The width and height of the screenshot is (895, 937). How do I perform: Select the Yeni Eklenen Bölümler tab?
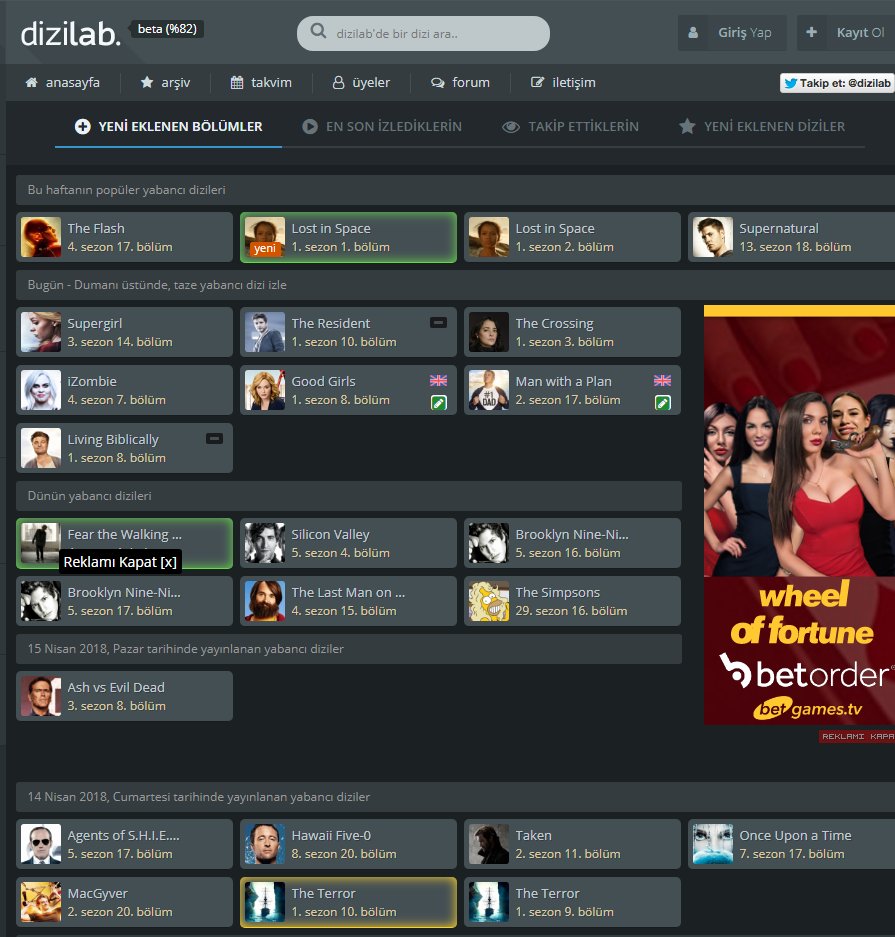[x=168, y=127]
